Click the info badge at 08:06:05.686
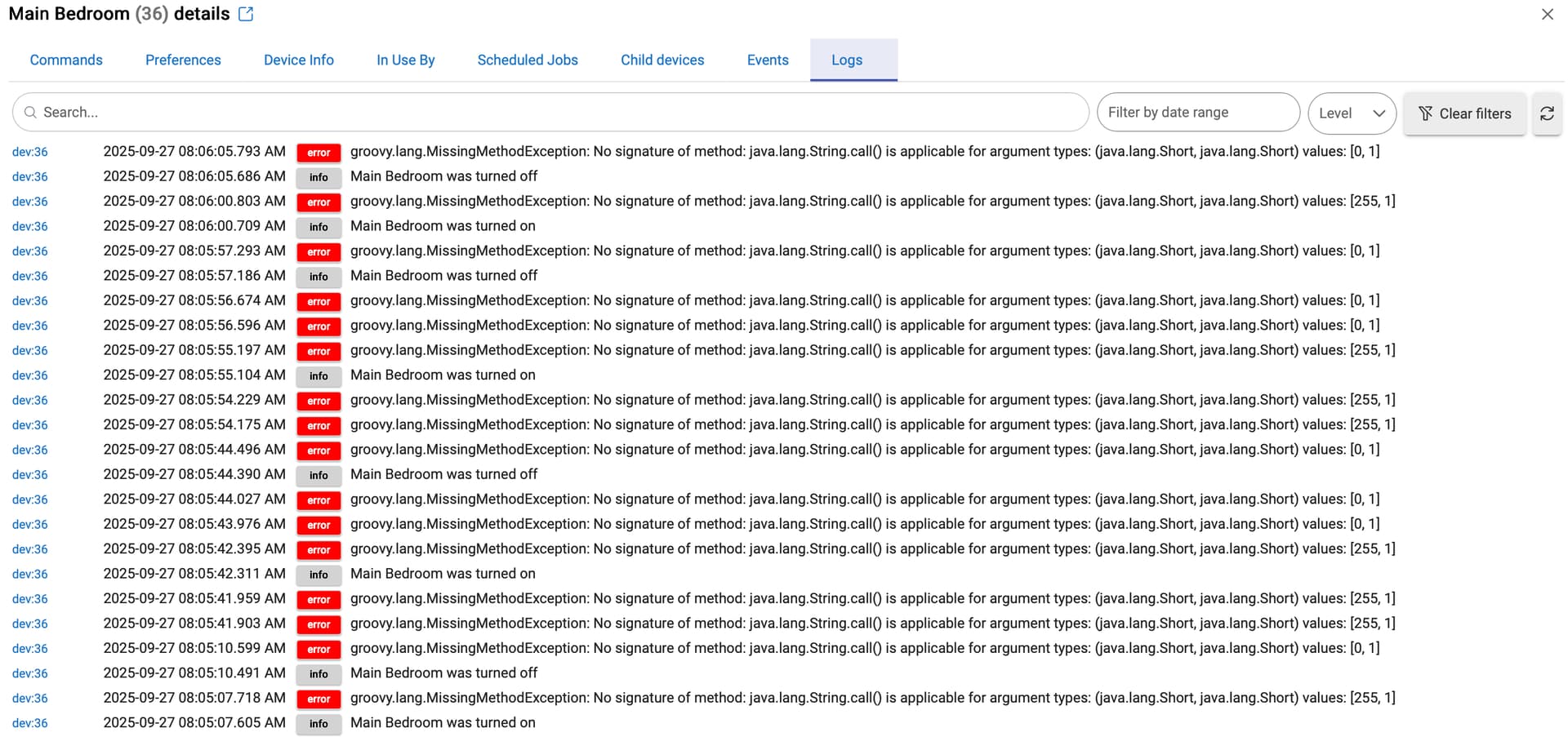The width and height of the screenshot is (1568, 737). (318, 177)
